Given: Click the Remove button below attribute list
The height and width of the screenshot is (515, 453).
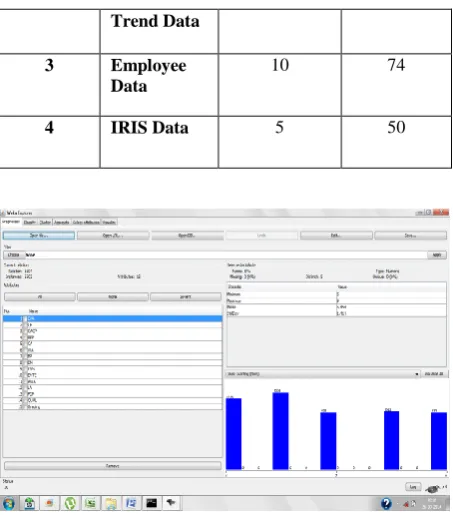Looking at the screenshot, I should 113,466.
